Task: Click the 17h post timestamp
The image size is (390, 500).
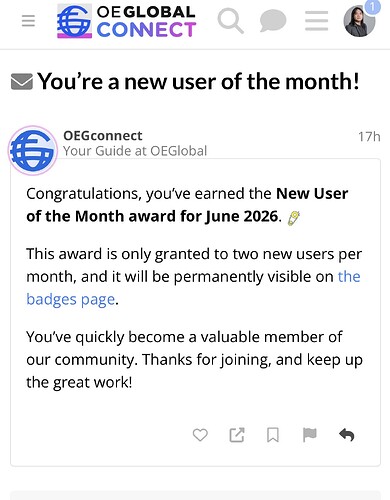Action: (x=369, y=137)
